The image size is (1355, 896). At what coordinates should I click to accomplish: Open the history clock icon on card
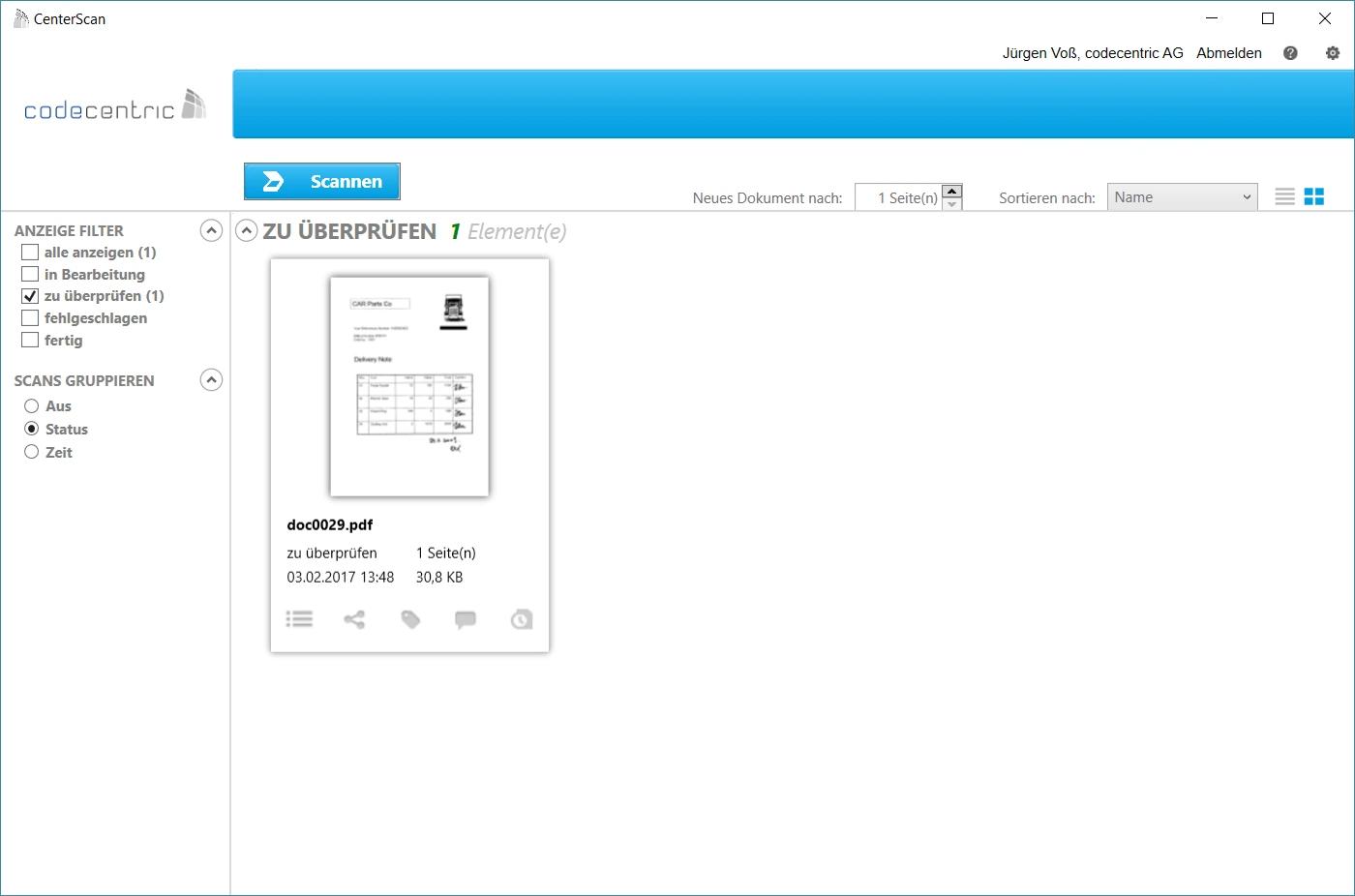[522, 619]
